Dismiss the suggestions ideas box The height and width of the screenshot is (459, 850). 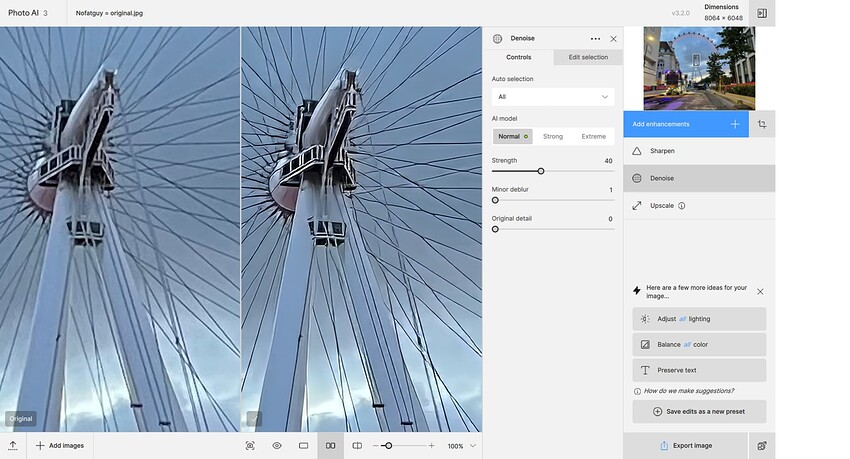coord(760,292)
